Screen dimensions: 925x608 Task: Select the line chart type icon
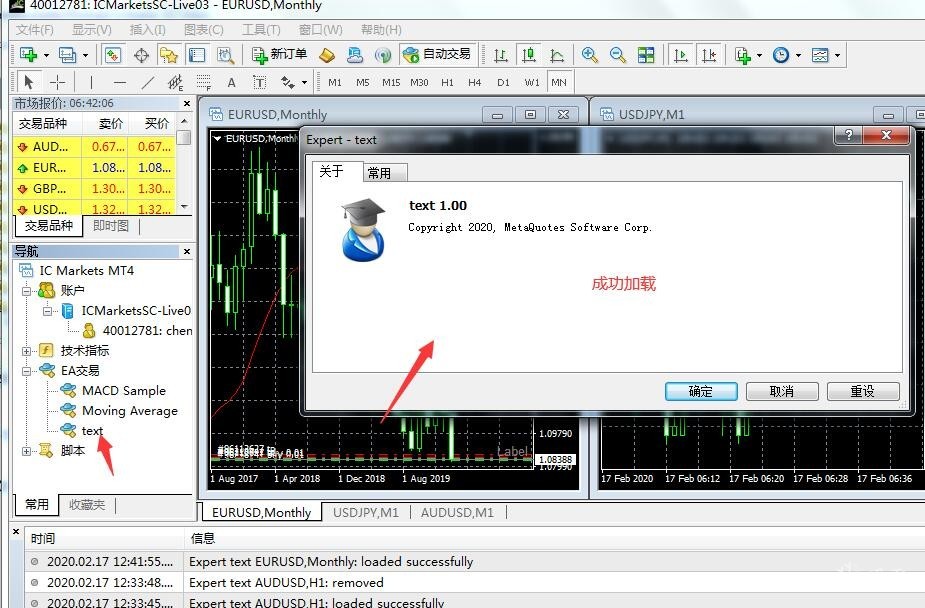coord(556,55)
